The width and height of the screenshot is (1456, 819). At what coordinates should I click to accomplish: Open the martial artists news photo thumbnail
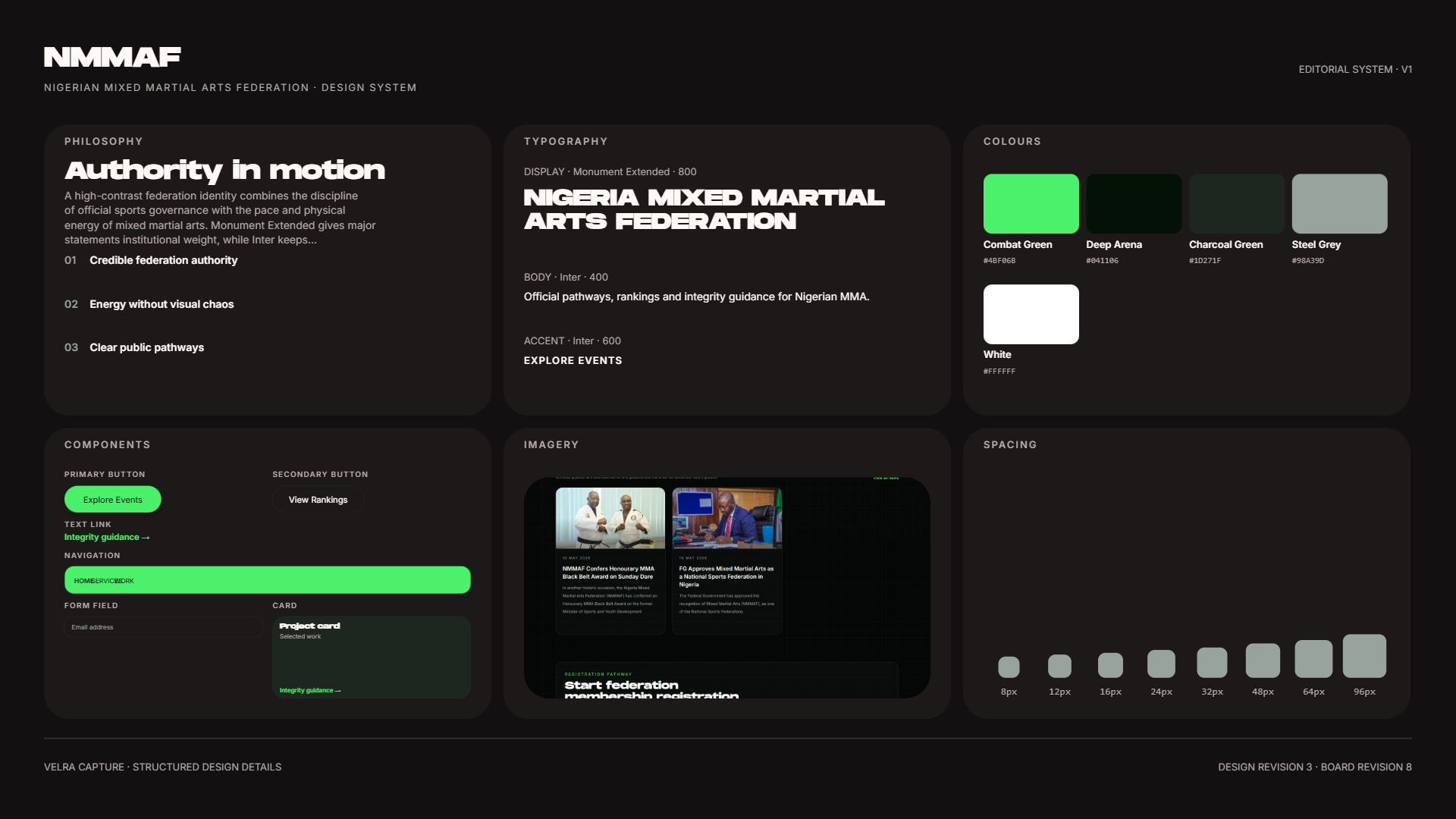click(x=610, y=518)
